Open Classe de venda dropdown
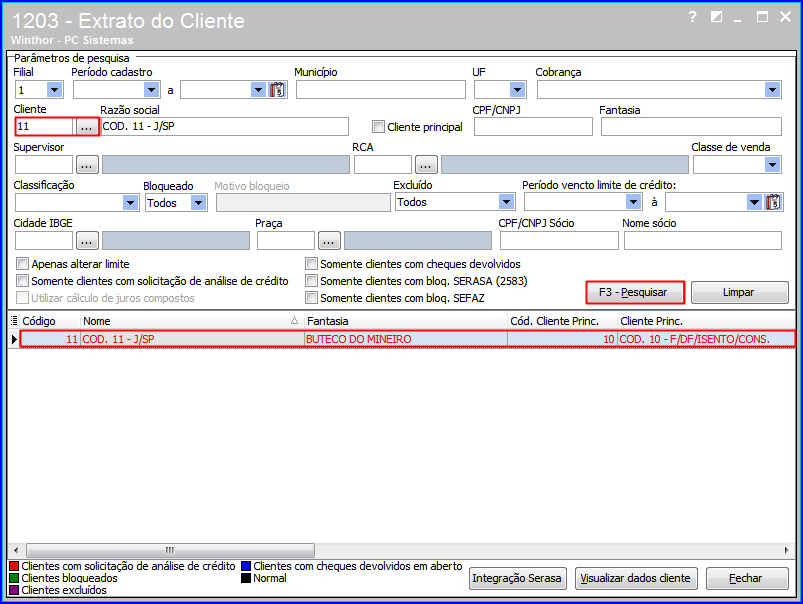 pyautogui.click(x=773, y=165)
